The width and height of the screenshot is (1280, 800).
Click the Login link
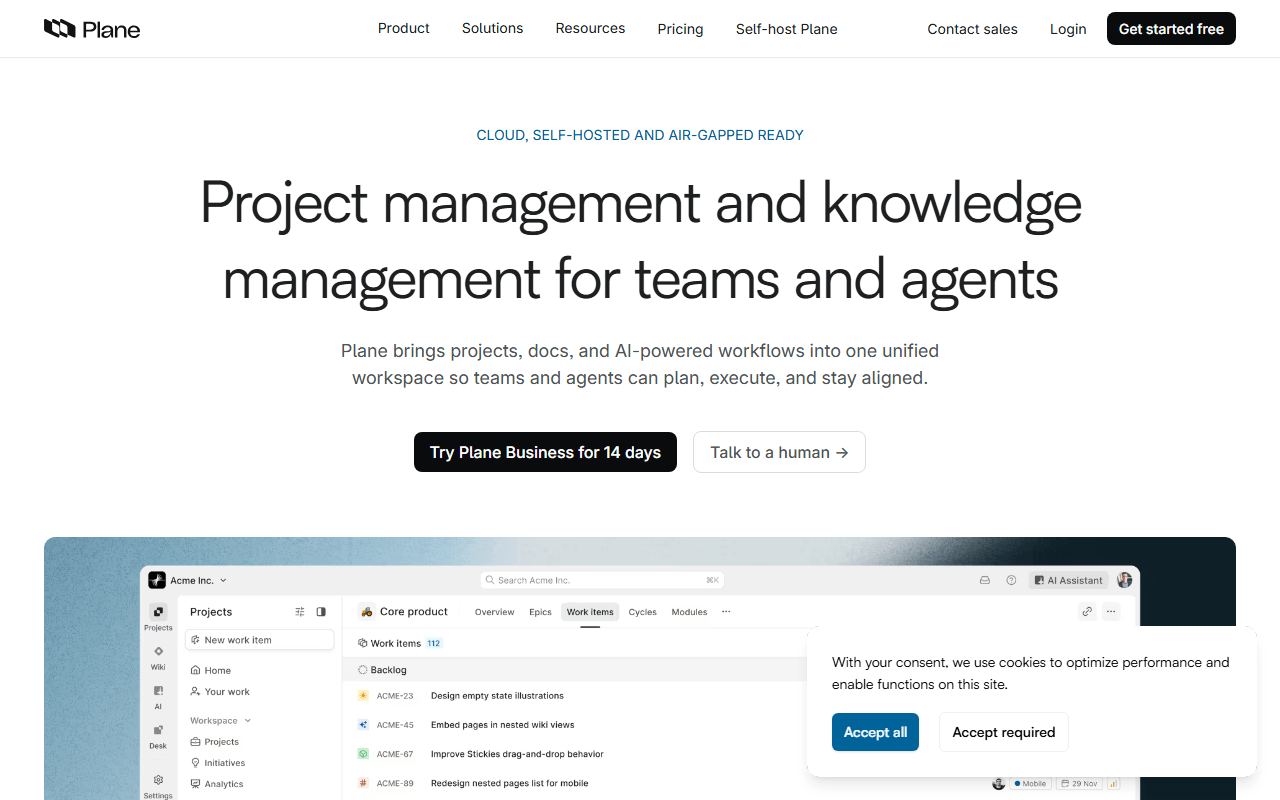point(1068,29)
